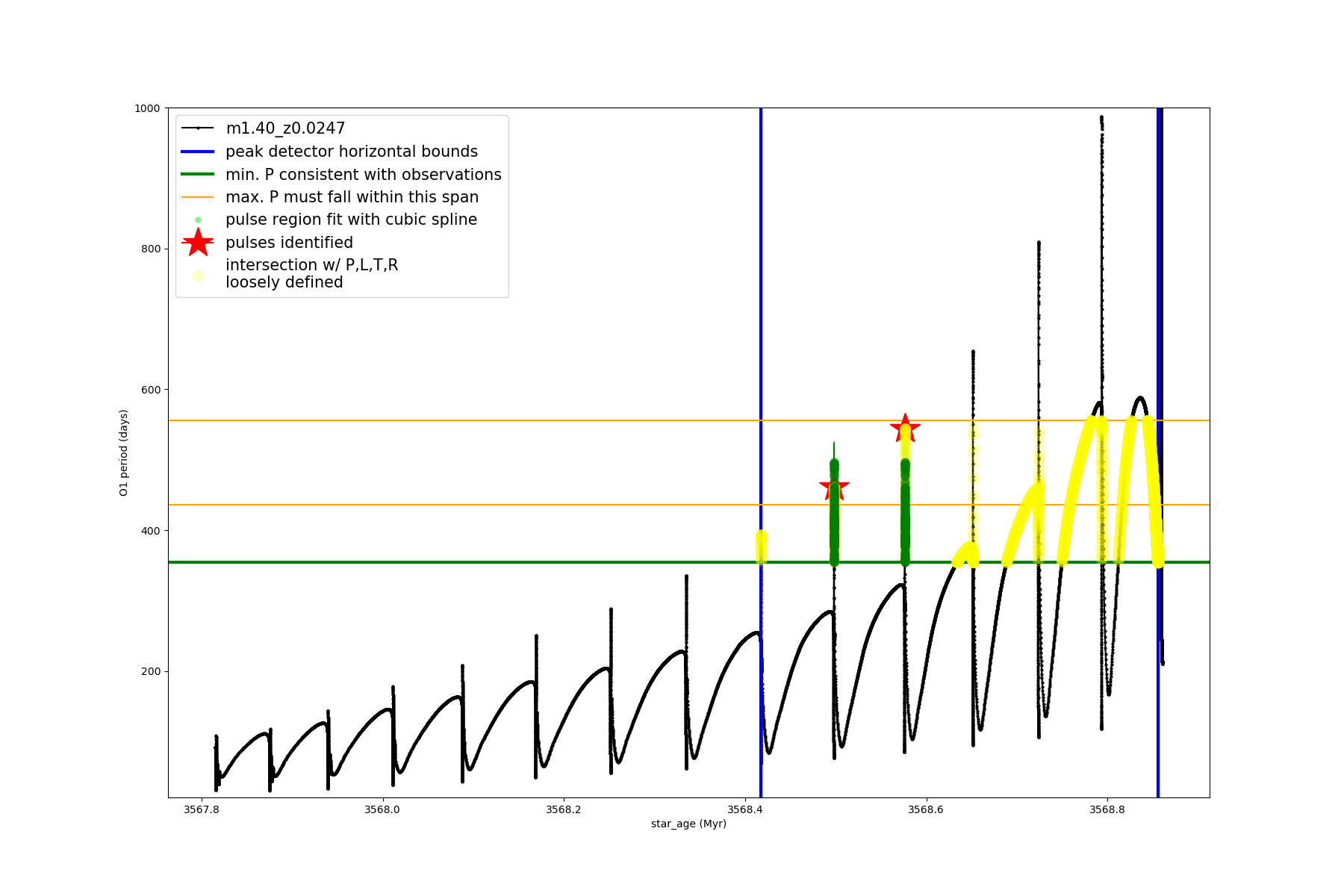Click yellow marker cluster on left blue line
1344x896 pixels.
(761, 547)
